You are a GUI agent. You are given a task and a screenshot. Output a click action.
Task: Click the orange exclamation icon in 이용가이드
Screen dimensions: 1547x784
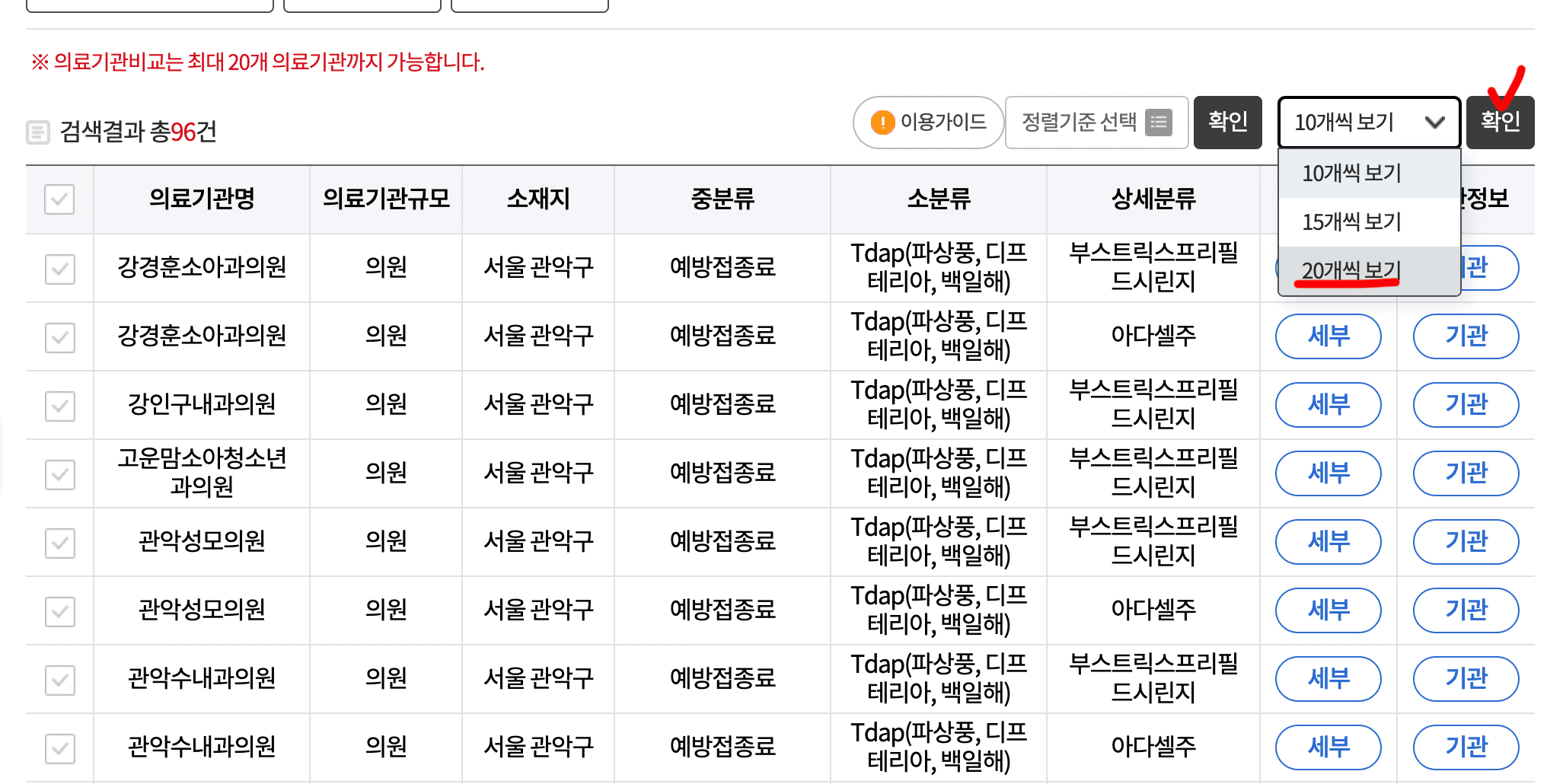(x=883, y=122)
